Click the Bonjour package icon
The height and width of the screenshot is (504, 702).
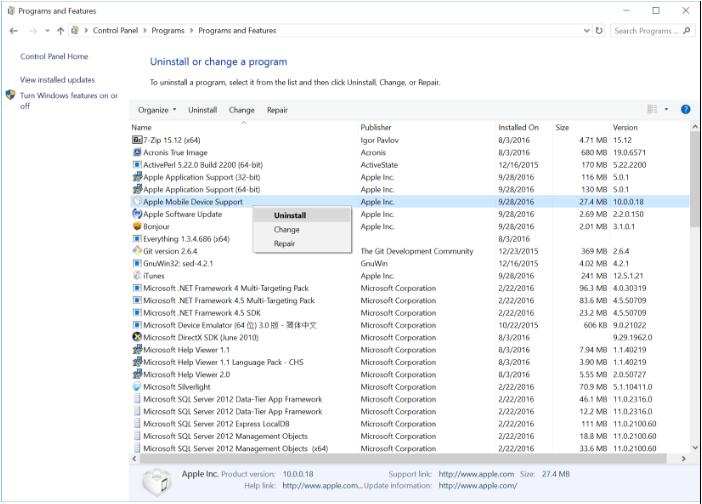(x=137, y=226)
